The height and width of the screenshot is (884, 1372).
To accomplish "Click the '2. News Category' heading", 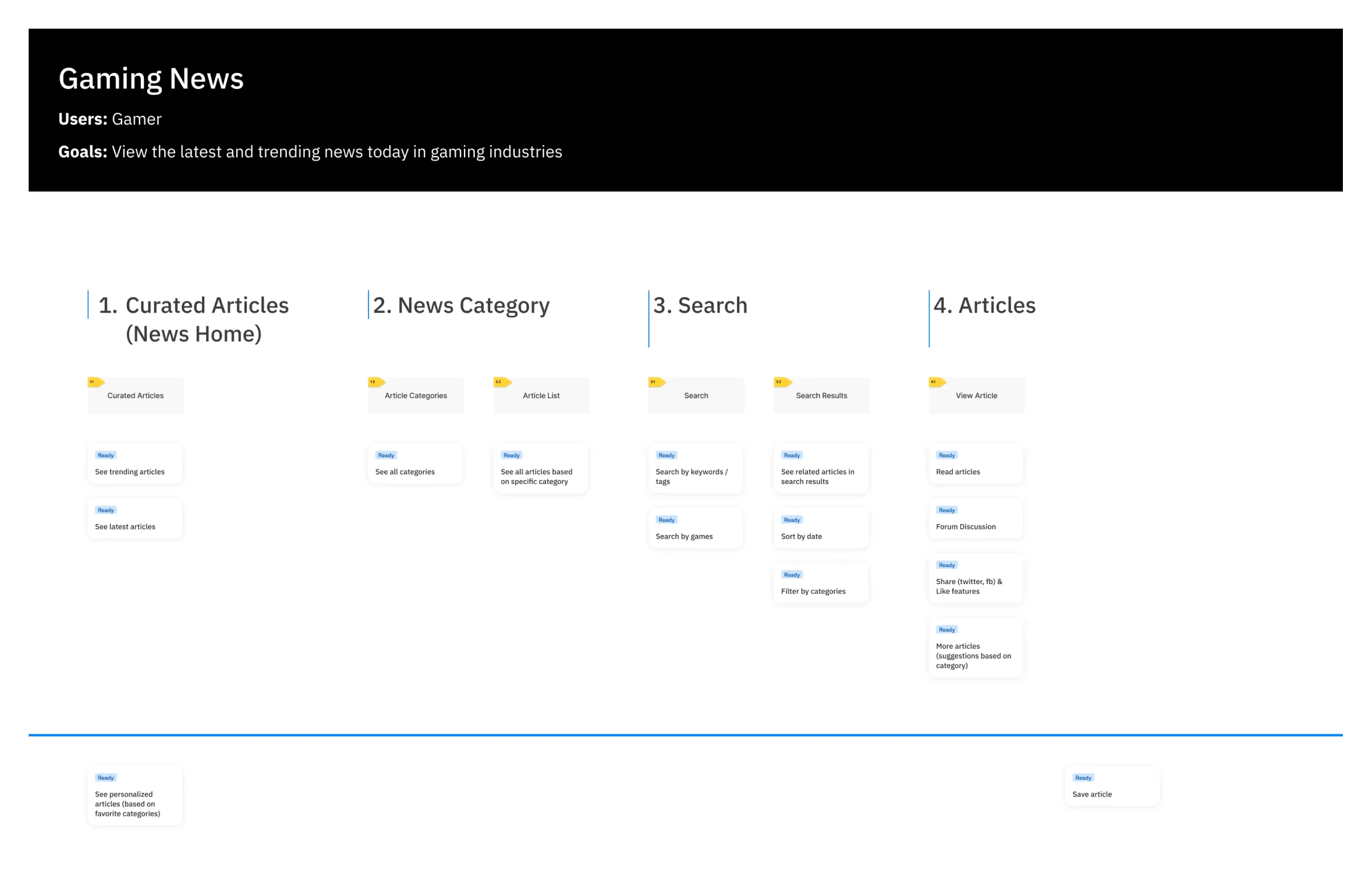I will (461, 305).
